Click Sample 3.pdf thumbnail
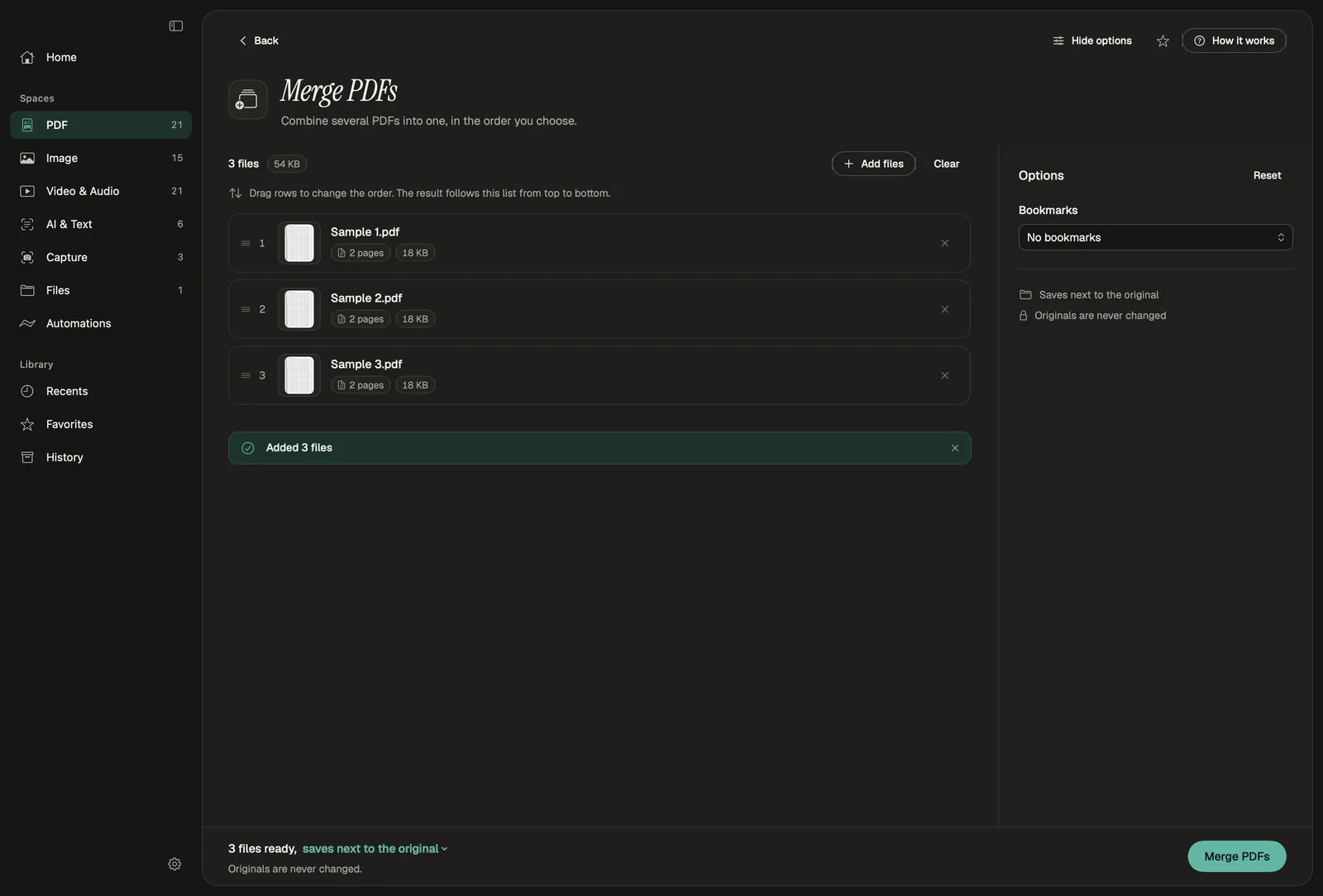 coord(299,375)
